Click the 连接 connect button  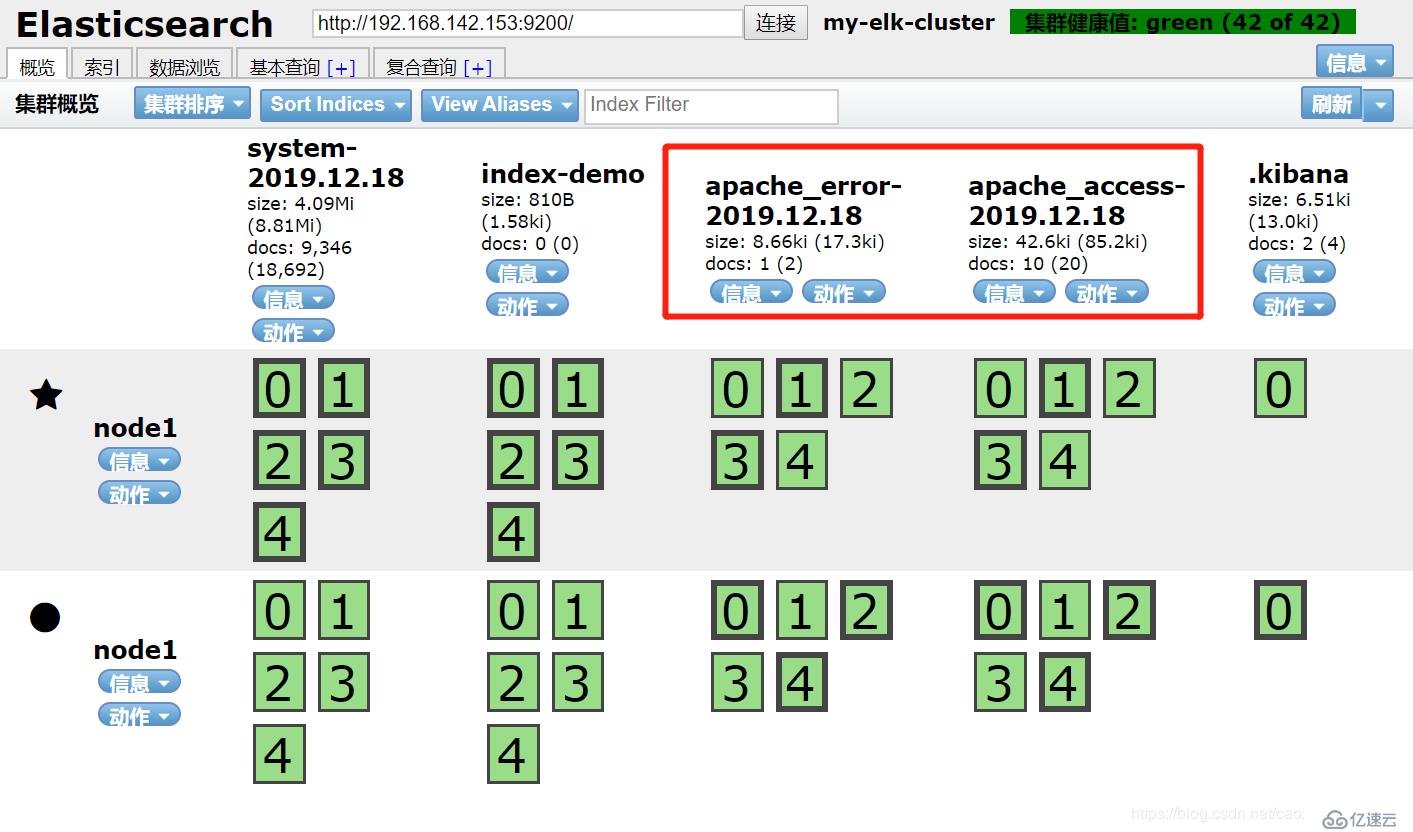(x=776, y=23)
